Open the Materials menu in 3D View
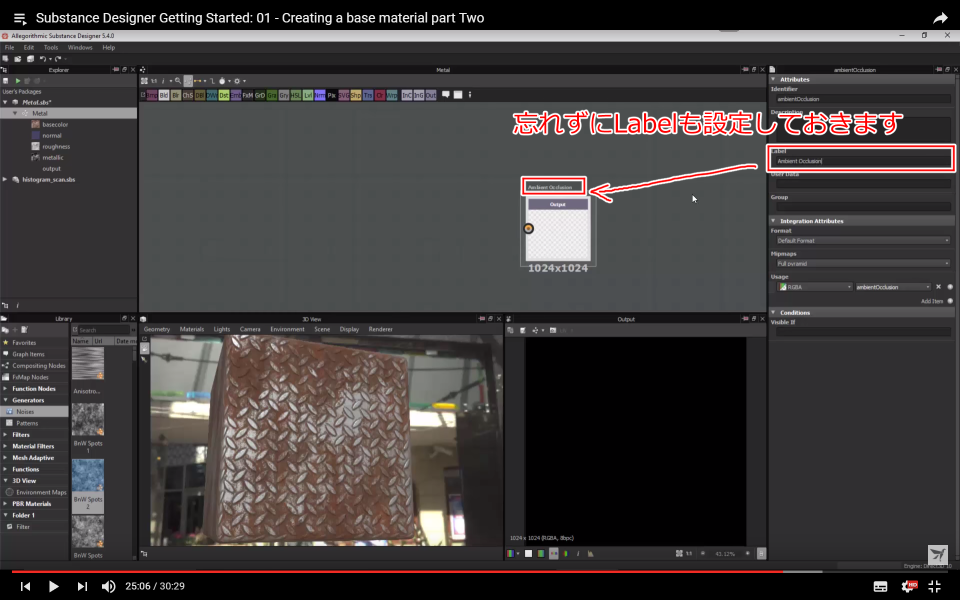 pos(192,329)
